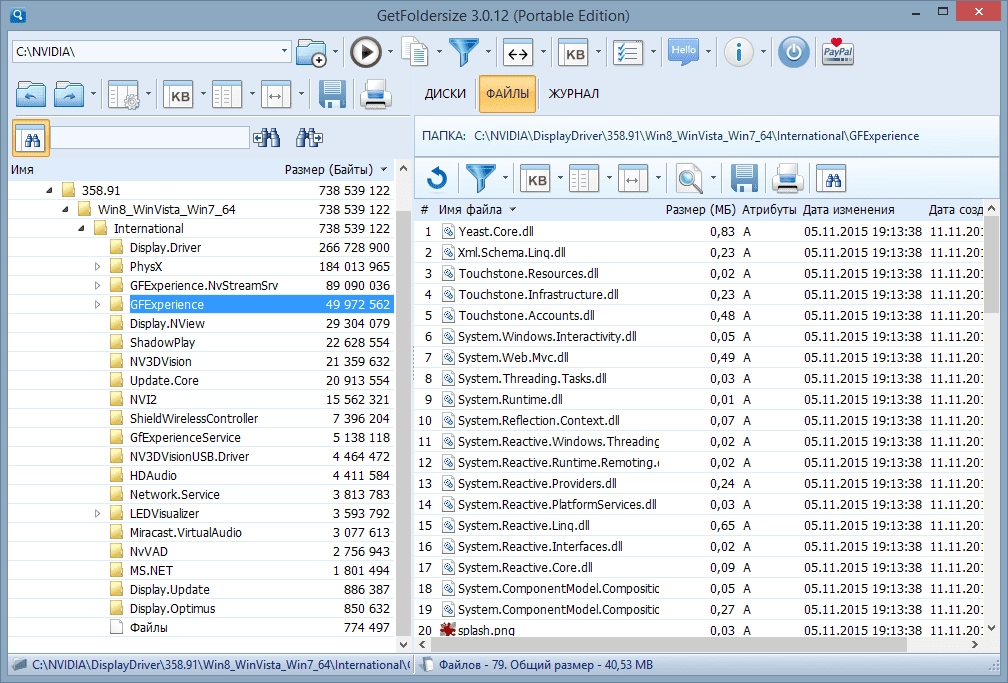Click the left panel column width icon
Image resolution: width=1008 pixels, height=683 pixels.
pyautogui.click(x=276, y=95)
